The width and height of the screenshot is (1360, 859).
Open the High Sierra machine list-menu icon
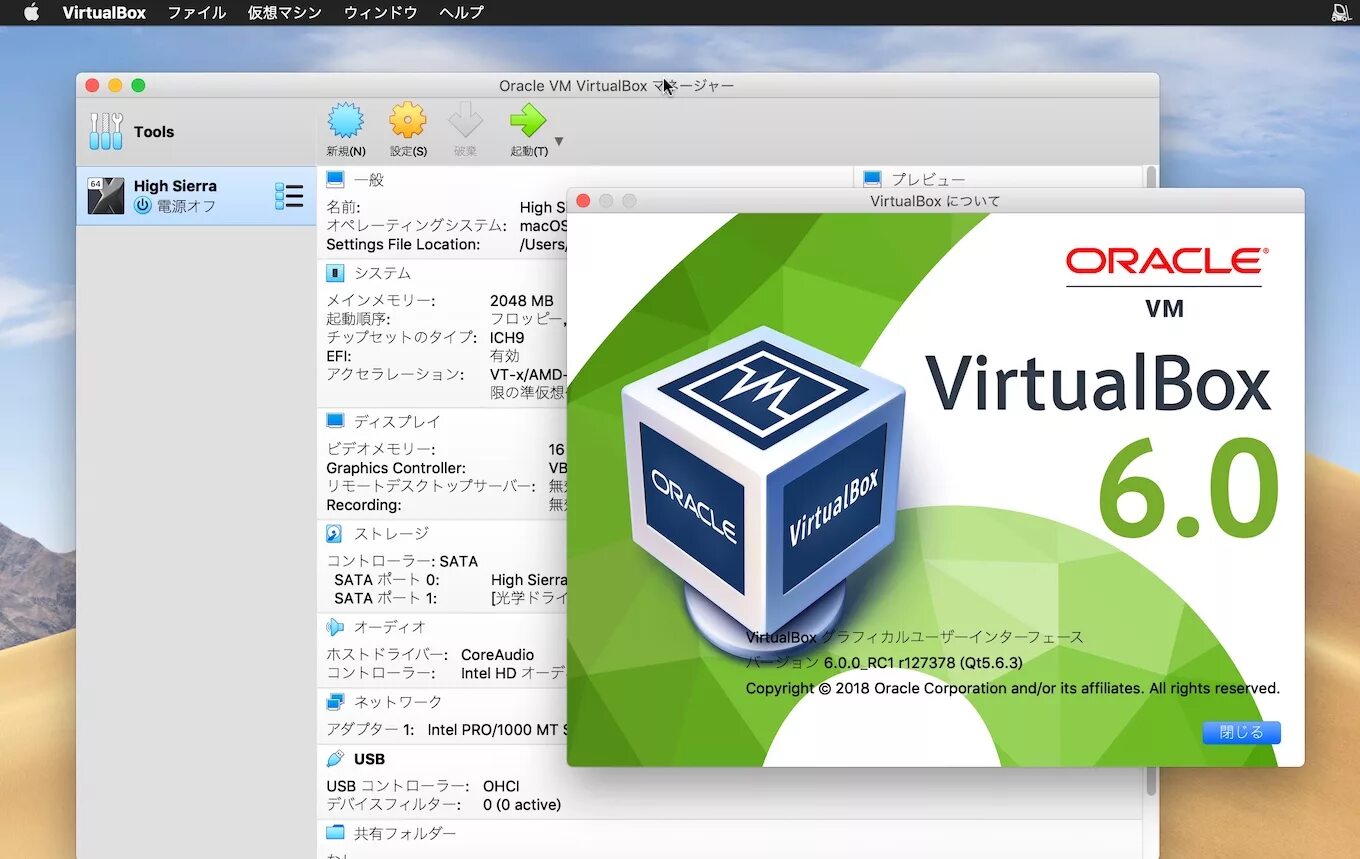(289, 196)
